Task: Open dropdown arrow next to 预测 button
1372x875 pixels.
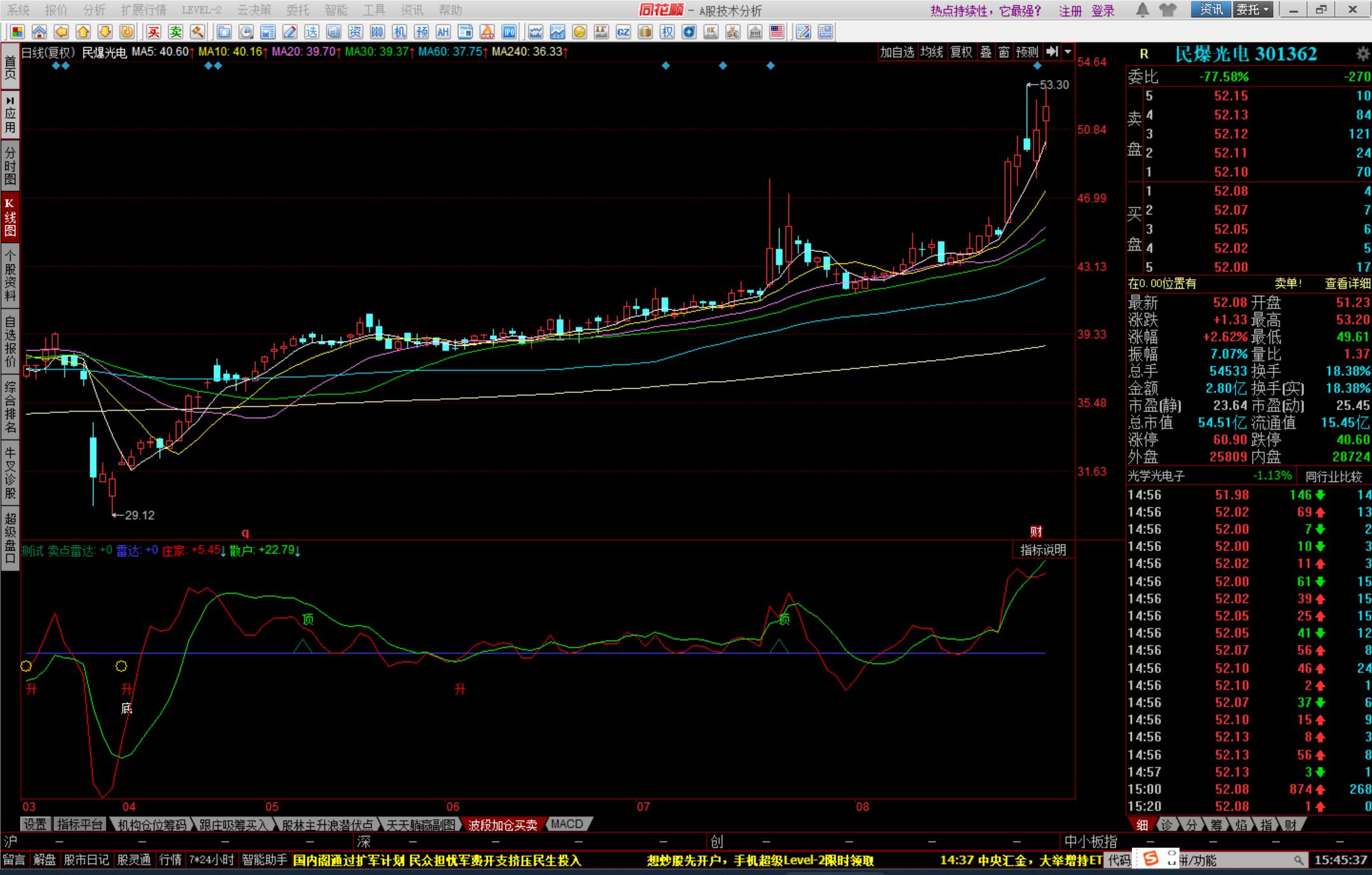Action: tap(1068, 52)
